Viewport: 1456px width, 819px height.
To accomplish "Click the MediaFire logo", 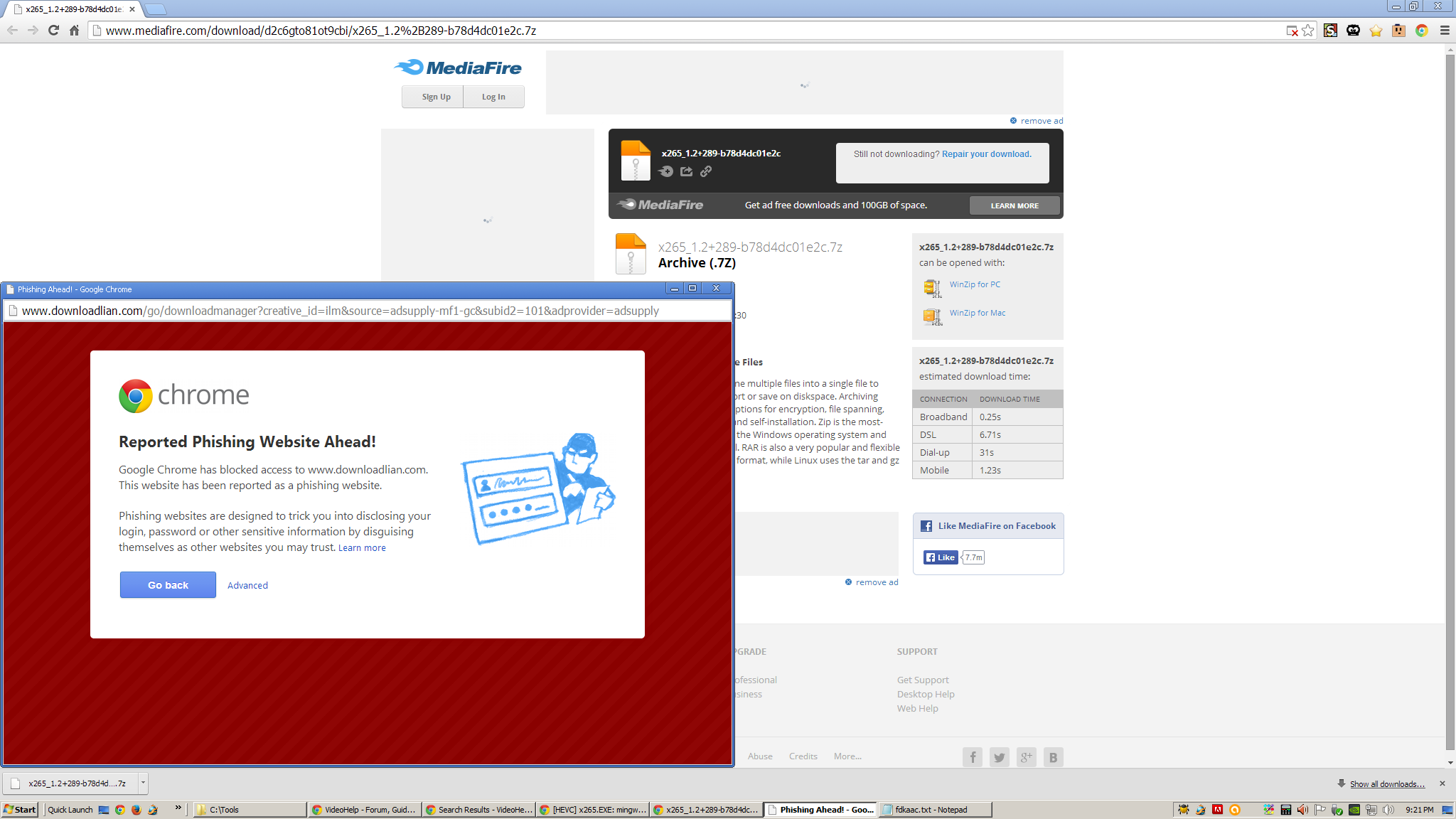I will (459, 68).
